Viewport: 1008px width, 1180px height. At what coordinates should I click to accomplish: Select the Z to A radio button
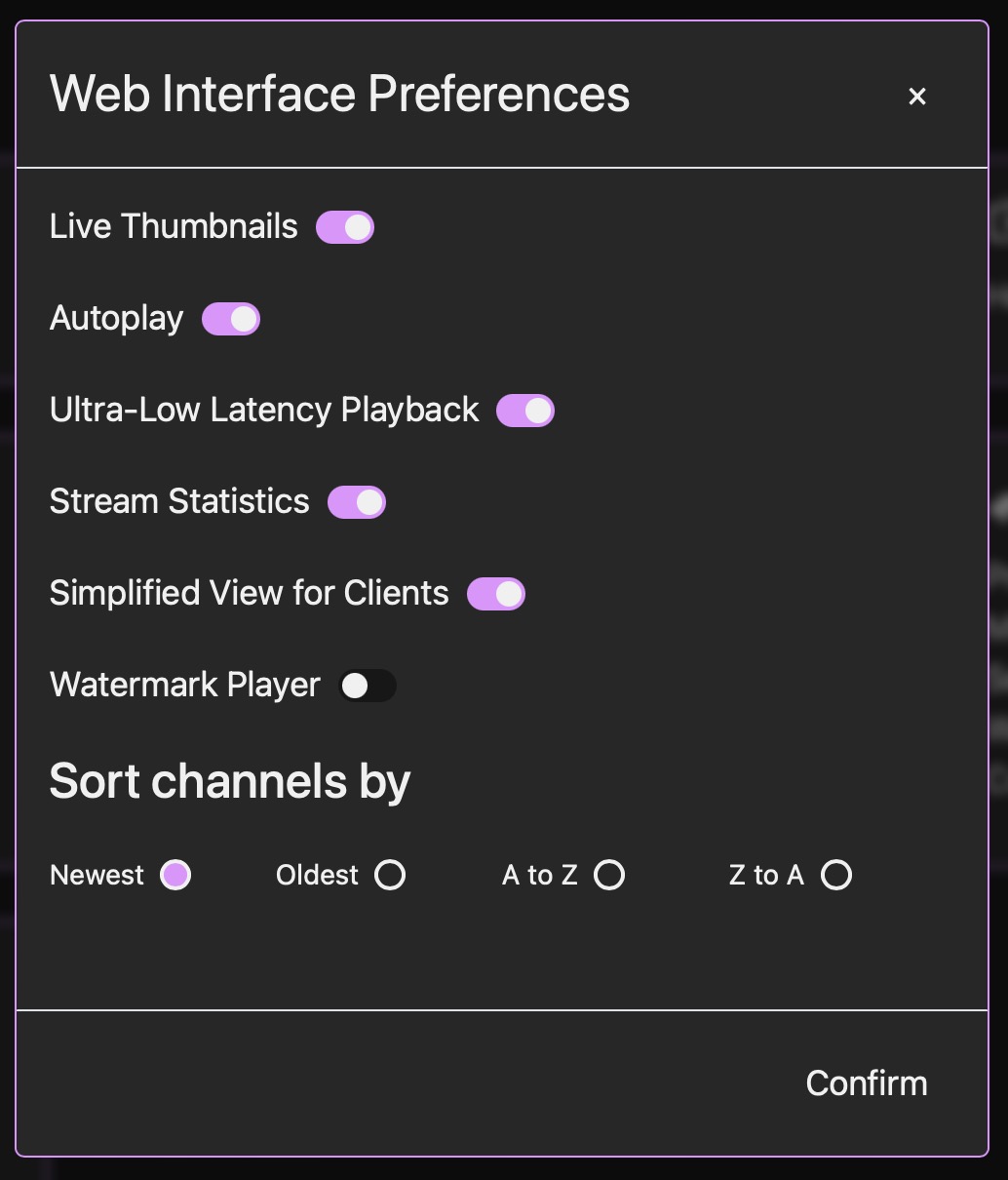click(x=836, y=875)
